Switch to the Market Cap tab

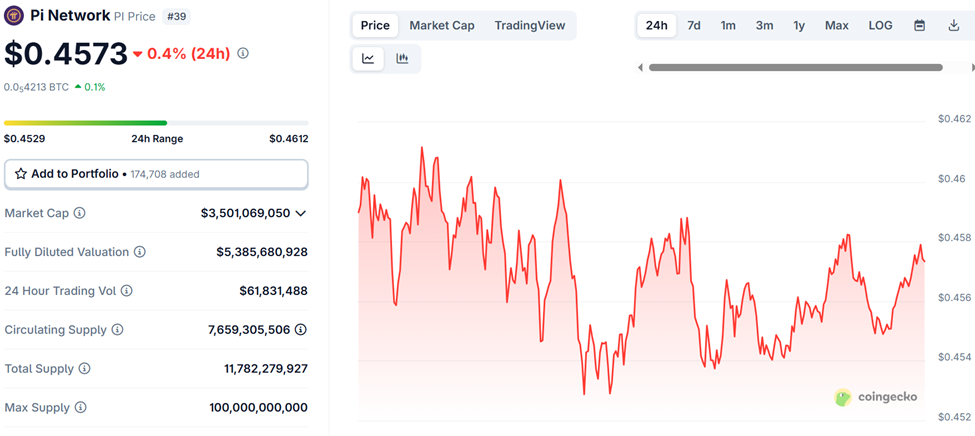point(442,25)
